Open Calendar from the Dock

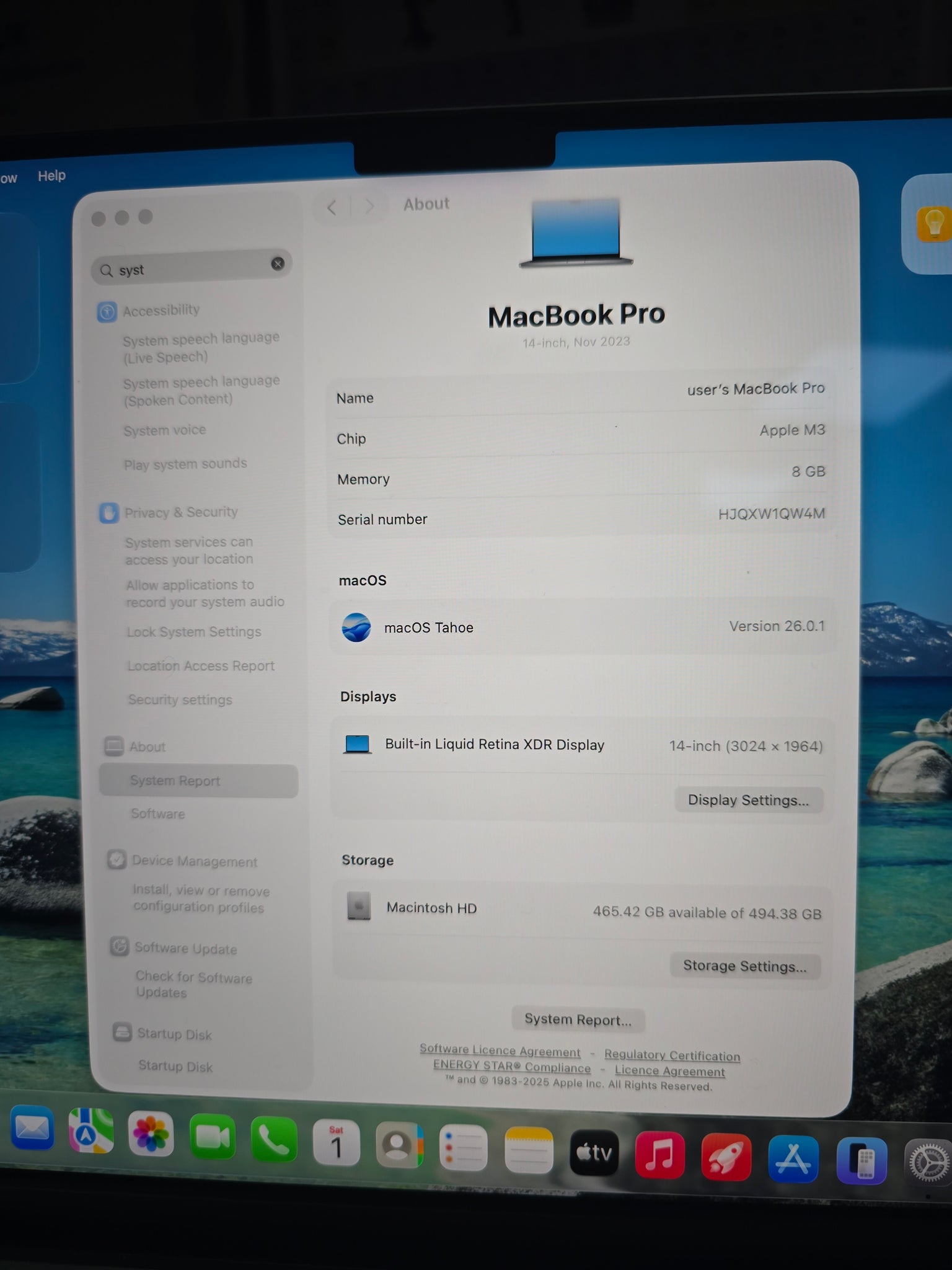336,1142
